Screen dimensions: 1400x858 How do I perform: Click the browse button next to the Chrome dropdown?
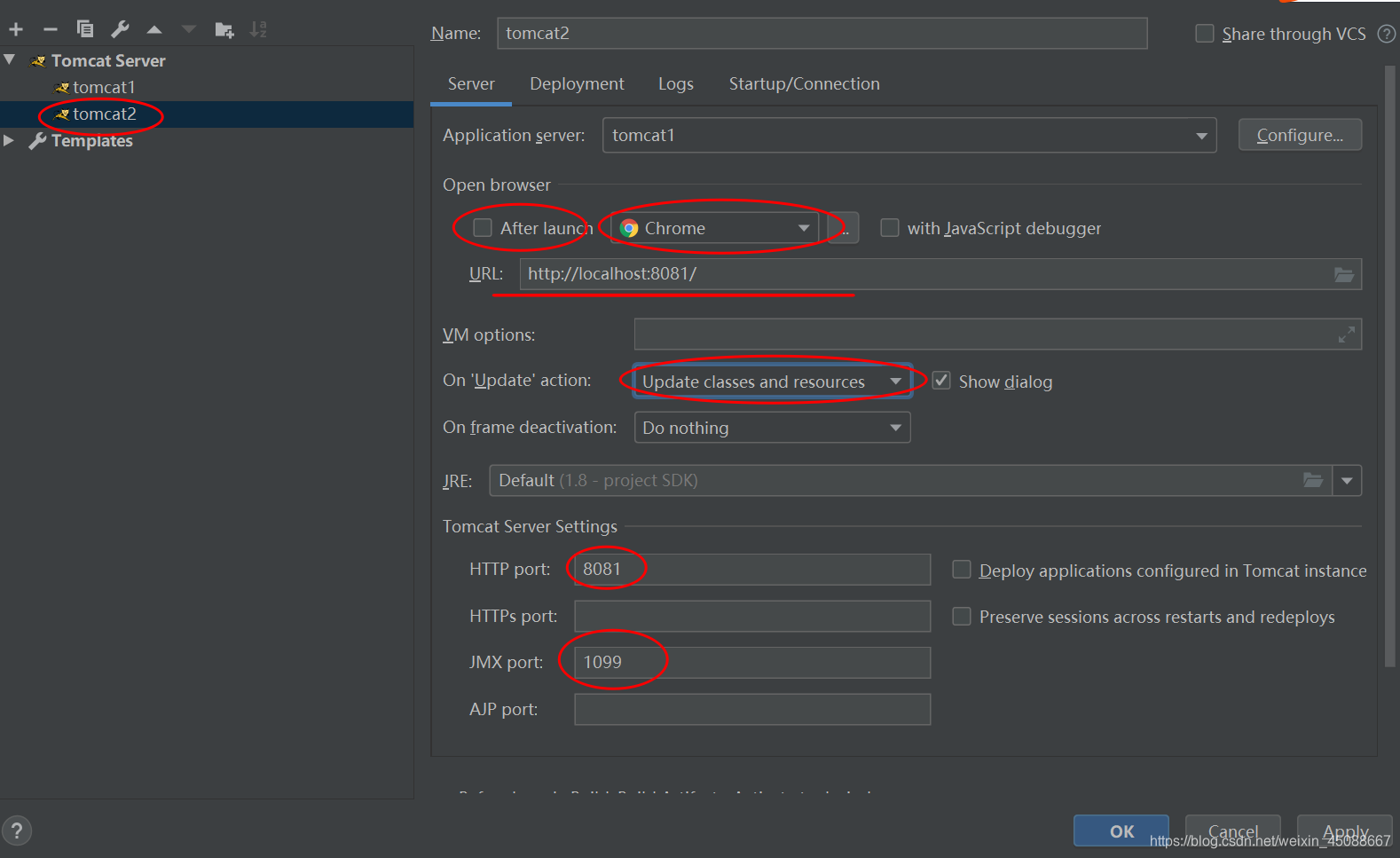(x=844, y=228)
